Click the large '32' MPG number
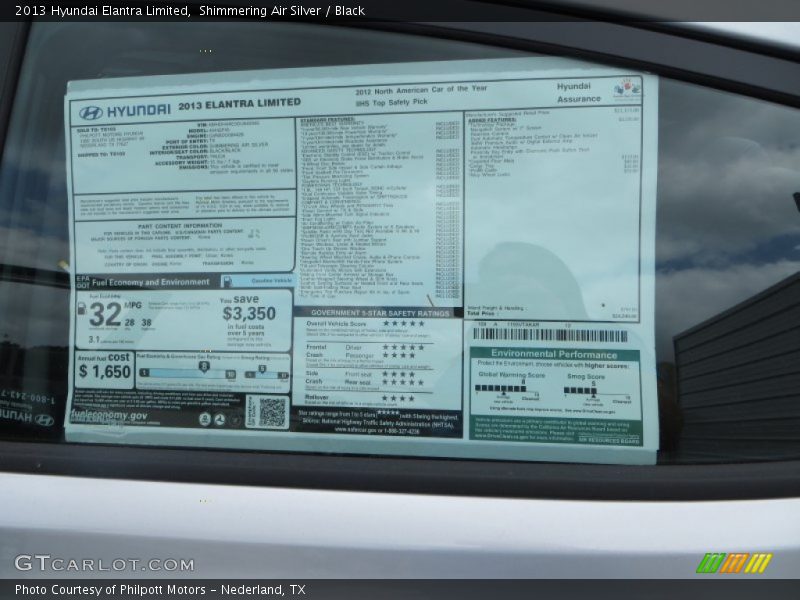The width and height of the screenshot is (800, 600). tap(106, 315)
